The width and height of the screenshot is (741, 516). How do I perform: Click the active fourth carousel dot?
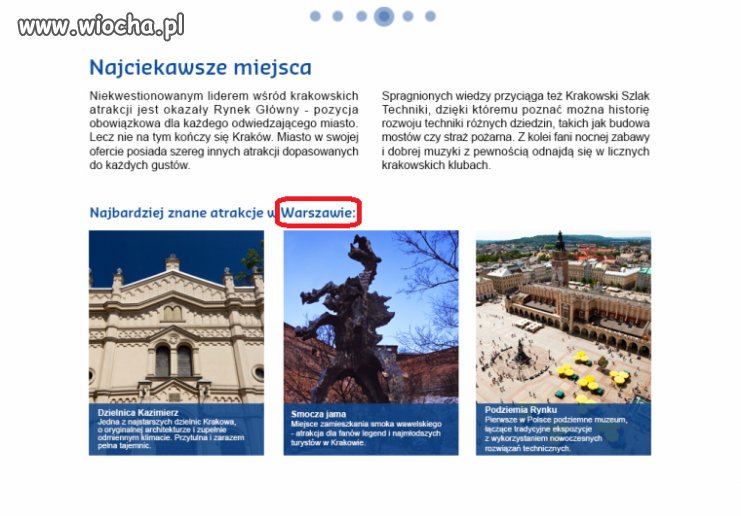[384, 17]
